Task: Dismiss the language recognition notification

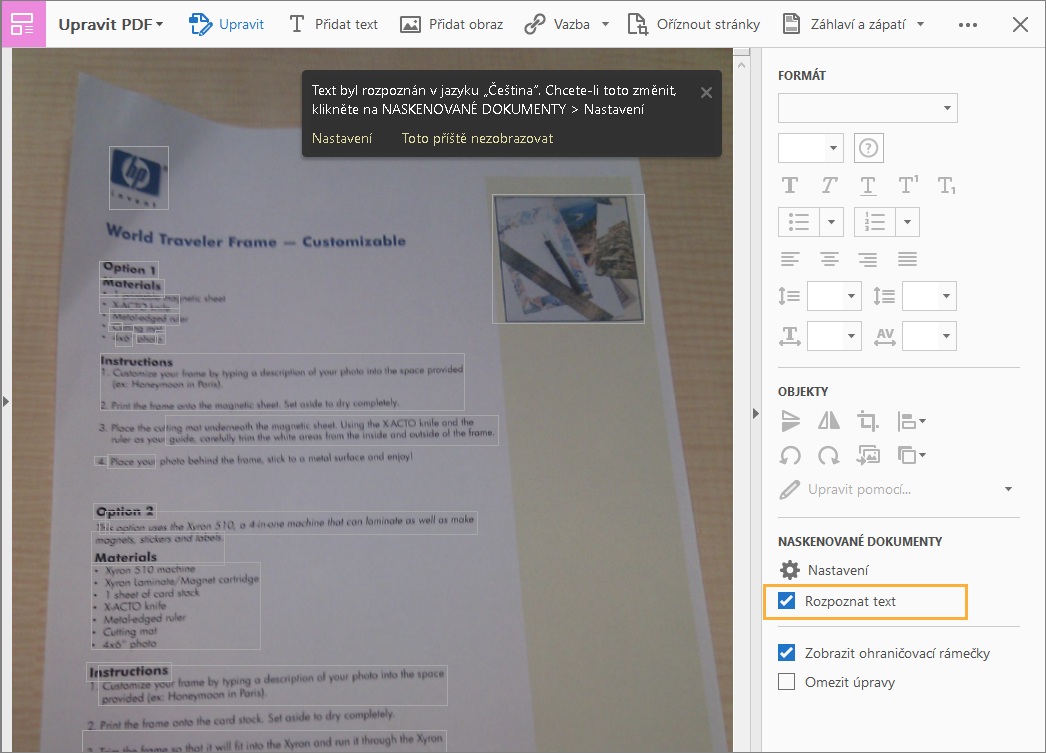Action: pos(706,93)
